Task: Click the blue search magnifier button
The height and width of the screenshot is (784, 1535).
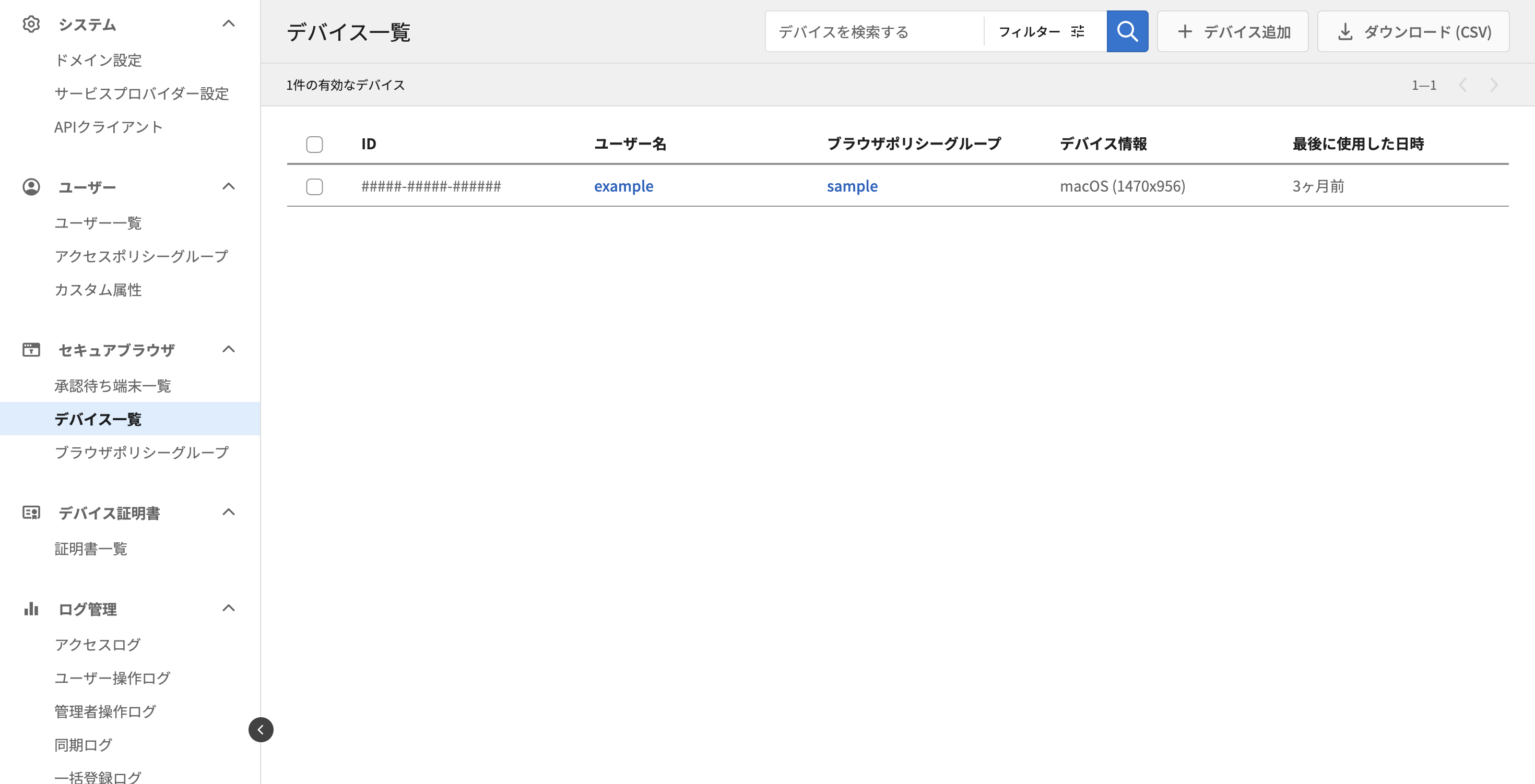Action: pos(1127,31)
